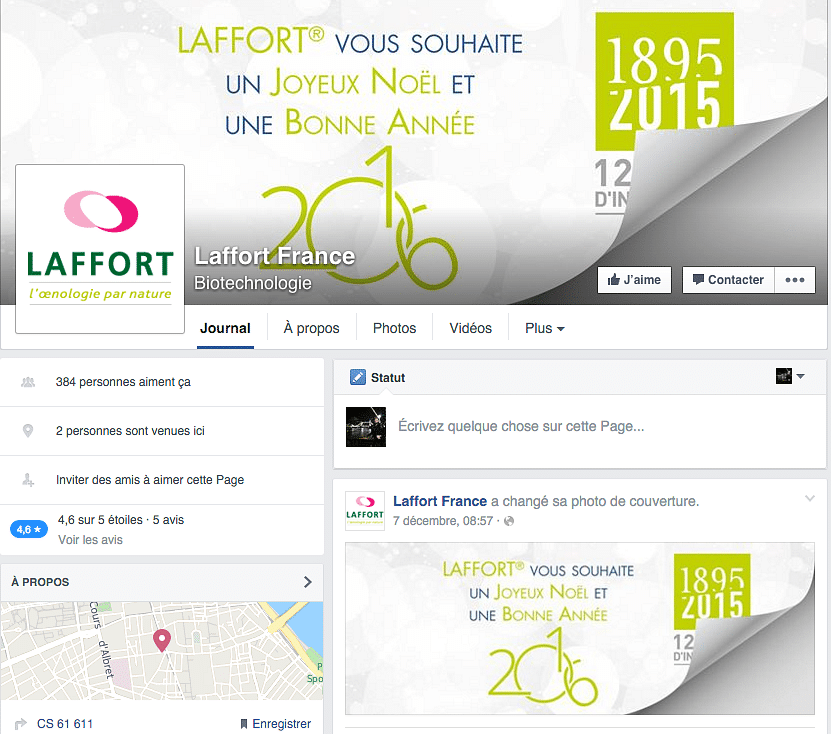The width and height of the screenshot is (831, 734).
Task: Open the post-as identity dropdown arrow
Action: click(x=801, y=376)
